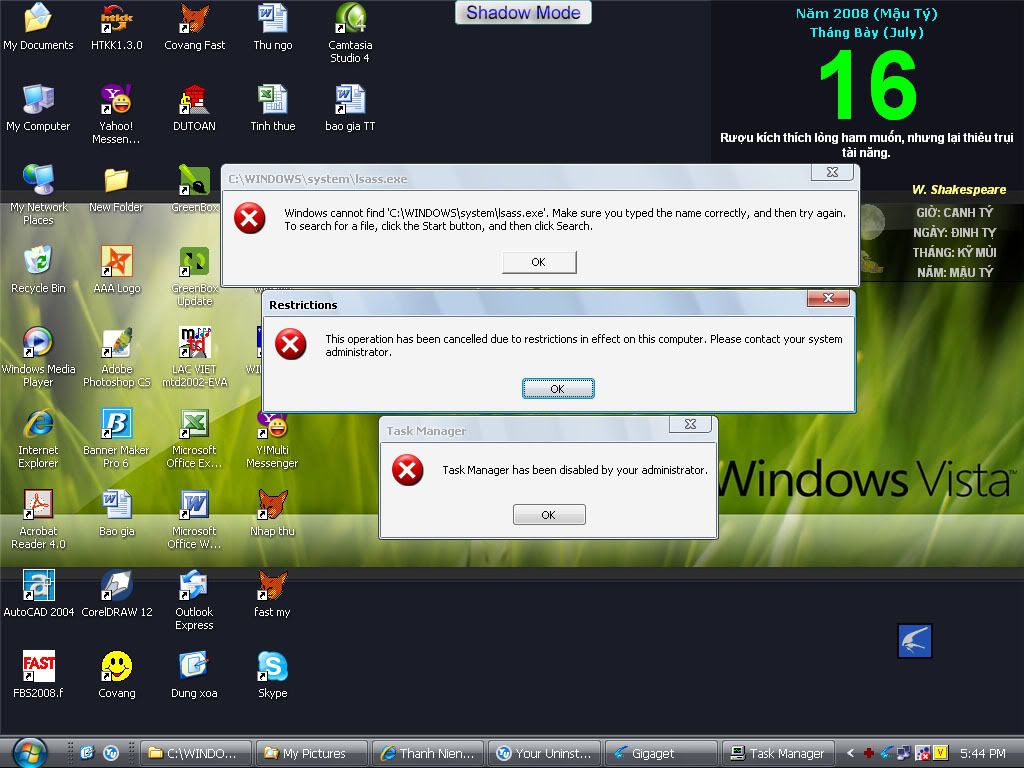Launch Adobe Photoshop CS

pyautogui.click(x=116, y=357)
